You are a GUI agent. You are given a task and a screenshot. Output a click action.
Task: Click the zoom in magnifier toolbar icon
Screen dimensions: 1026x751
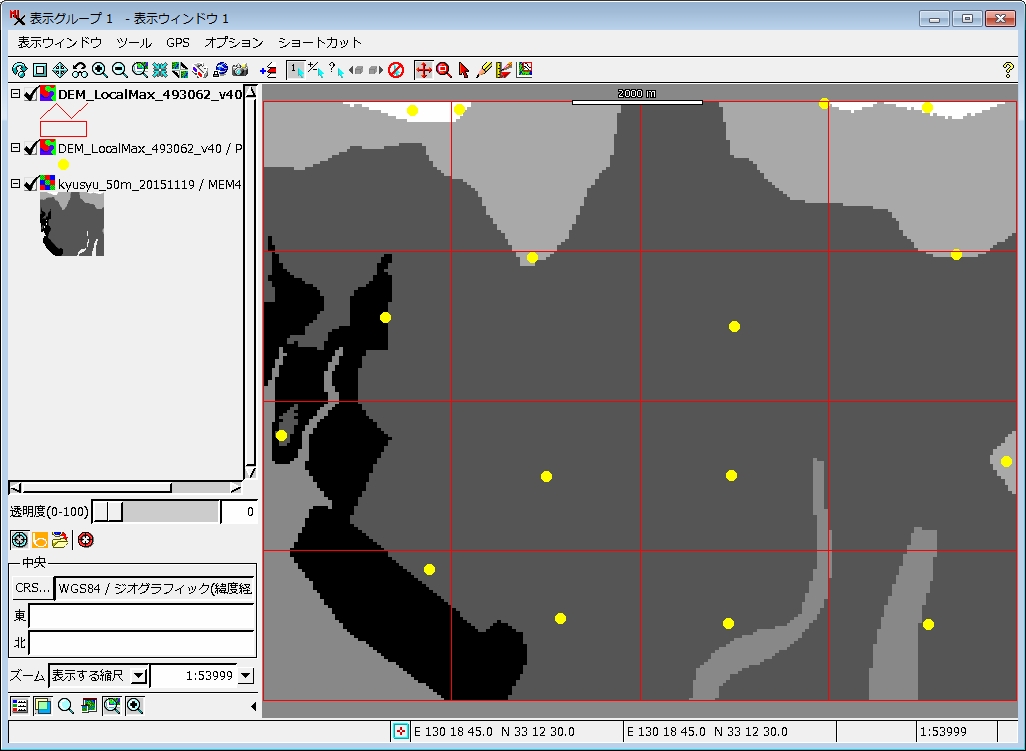[x=100, y=70]
